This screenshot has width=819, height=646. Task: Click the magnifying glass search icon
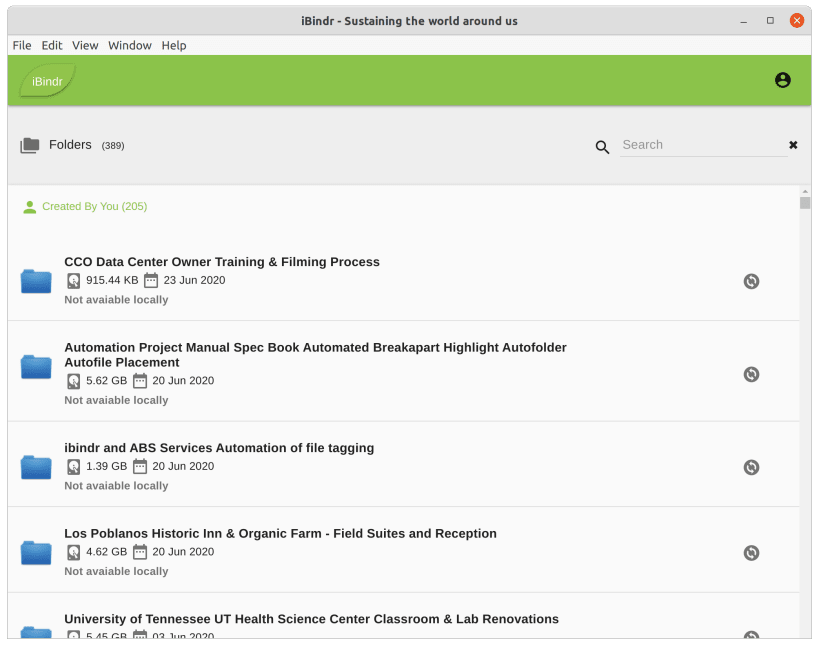pyautogui.click(x=602, y=147)
